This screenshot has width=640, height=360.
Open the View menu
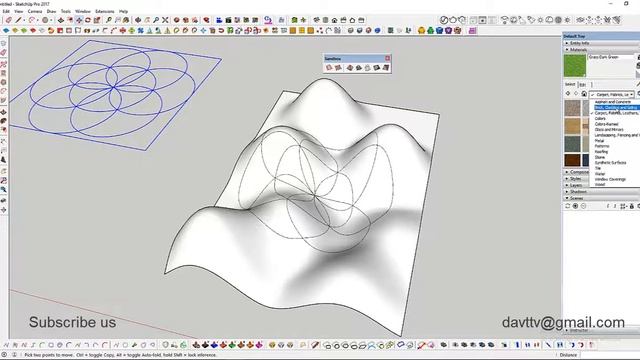click(19, 11)
